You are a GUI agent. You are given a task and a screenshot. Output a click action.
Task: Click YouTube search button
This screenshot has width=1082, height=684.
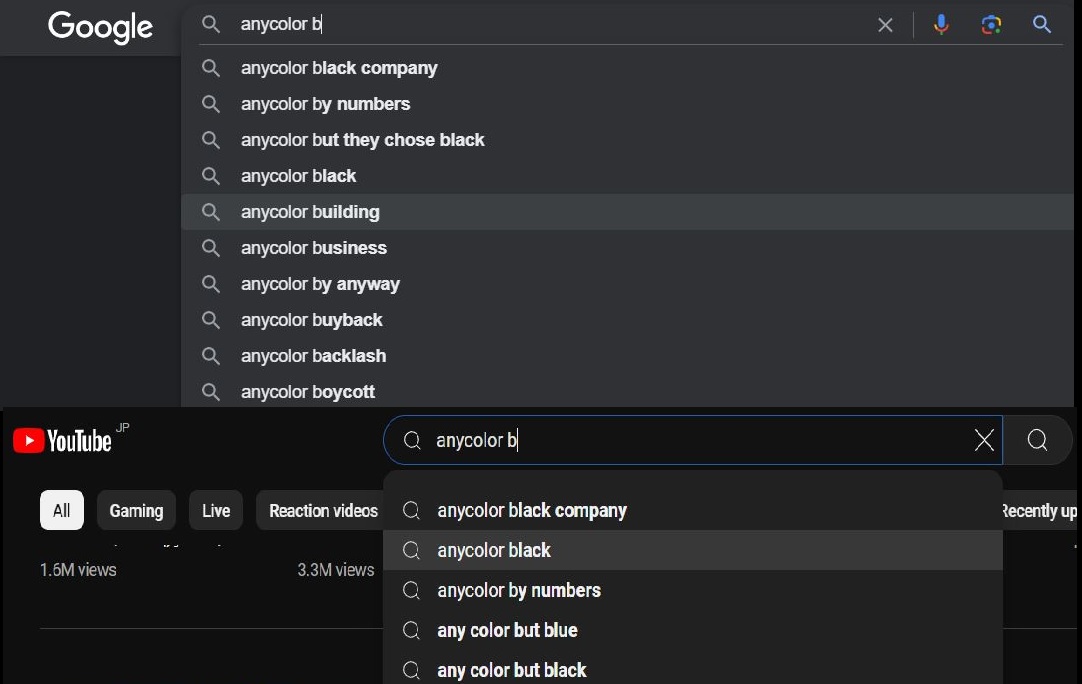pos(1037,440)
